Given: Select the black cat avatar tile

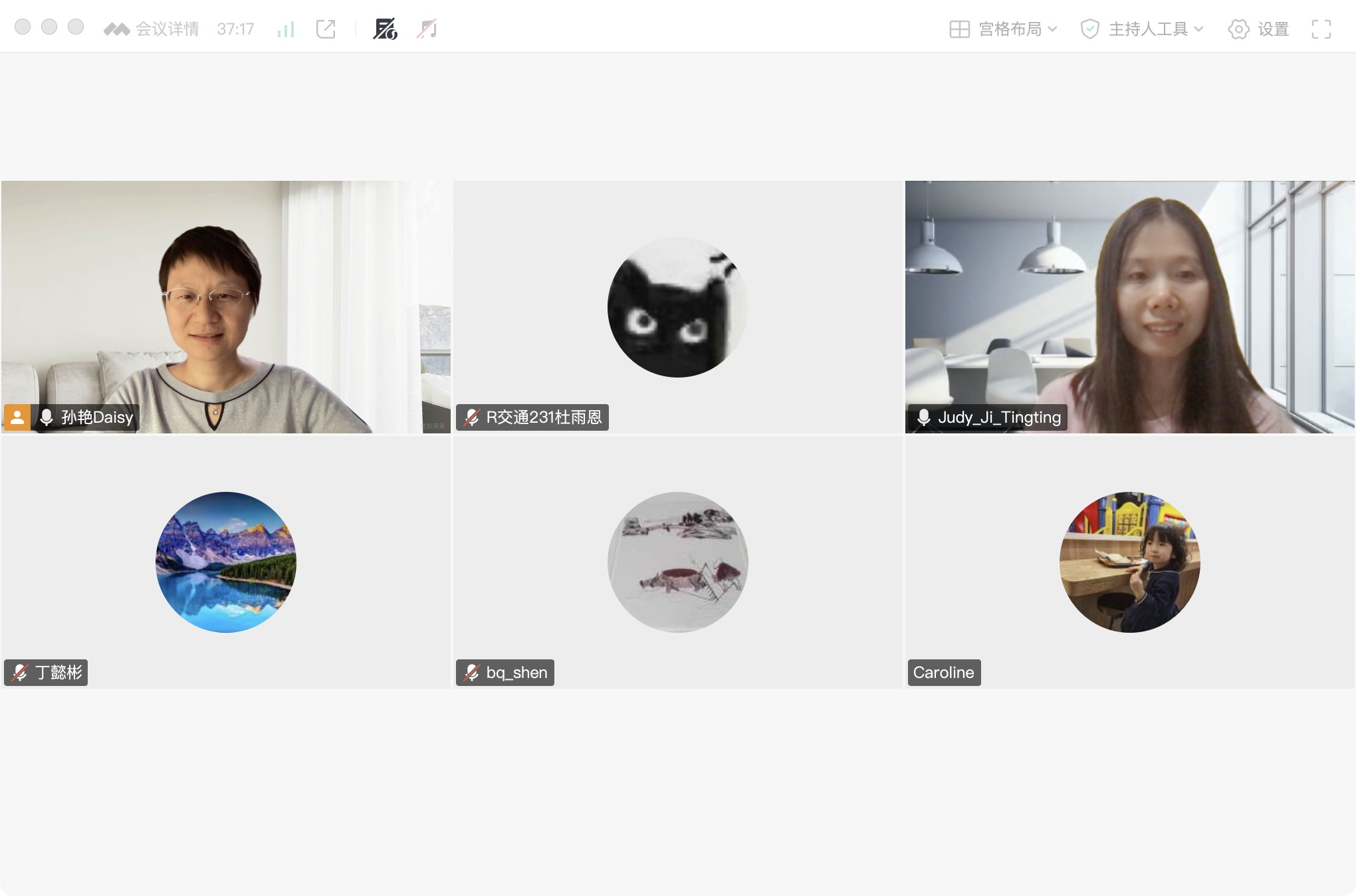Looking at the screenshot, I should 677,307.
